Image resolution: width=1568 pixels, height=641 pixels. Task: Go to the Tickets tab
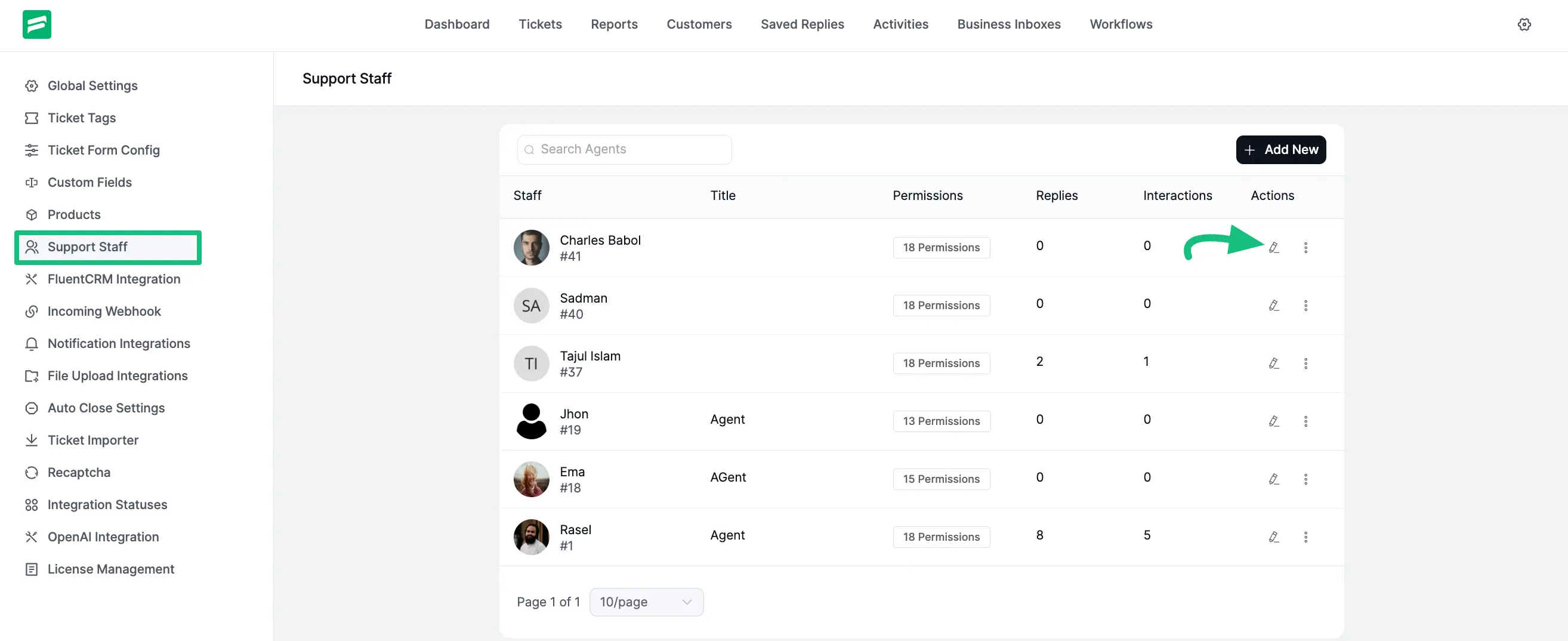pyautogui.click(x=539, y=24)
